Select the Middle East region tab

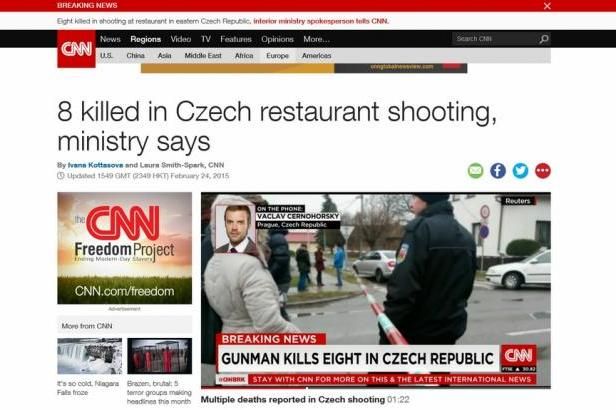point(203,56)
